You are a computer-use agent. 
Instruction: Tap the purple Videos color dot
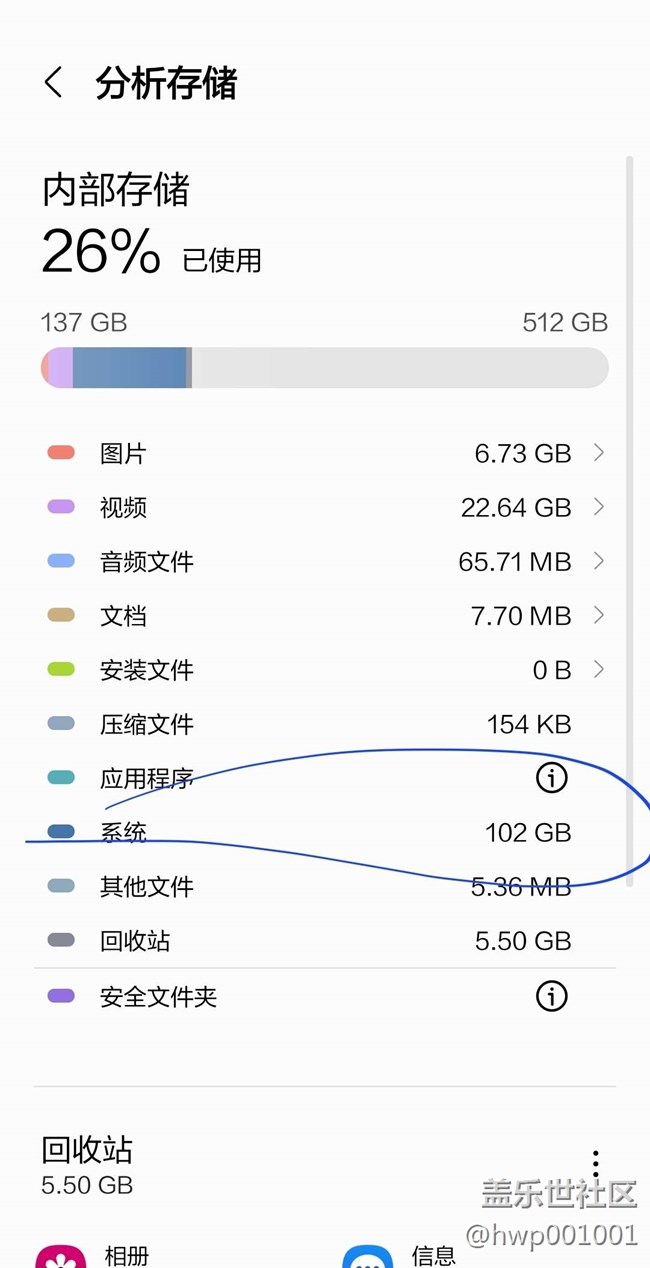61,507
